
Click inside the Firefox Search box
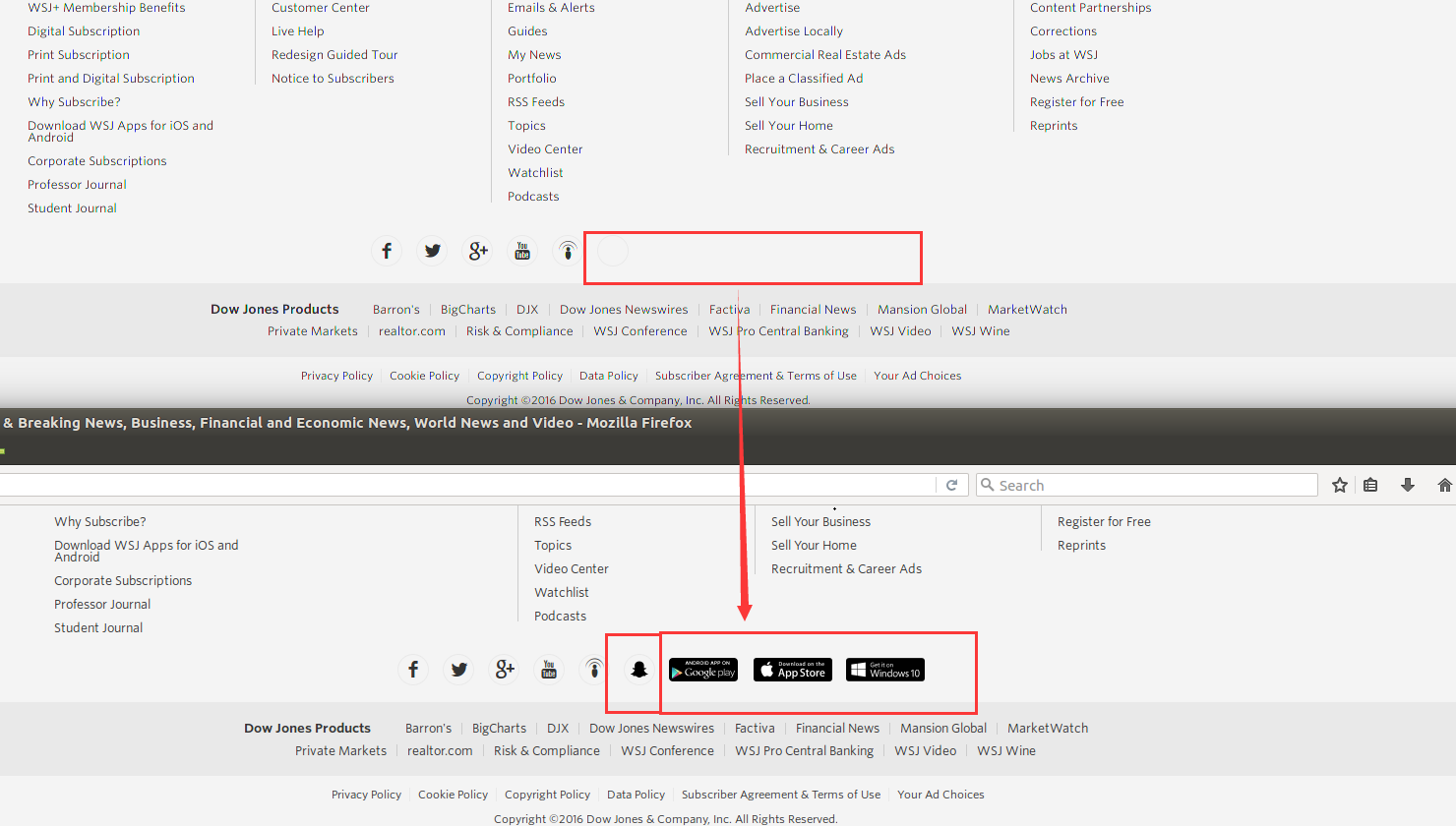[x=1151, y=485]
